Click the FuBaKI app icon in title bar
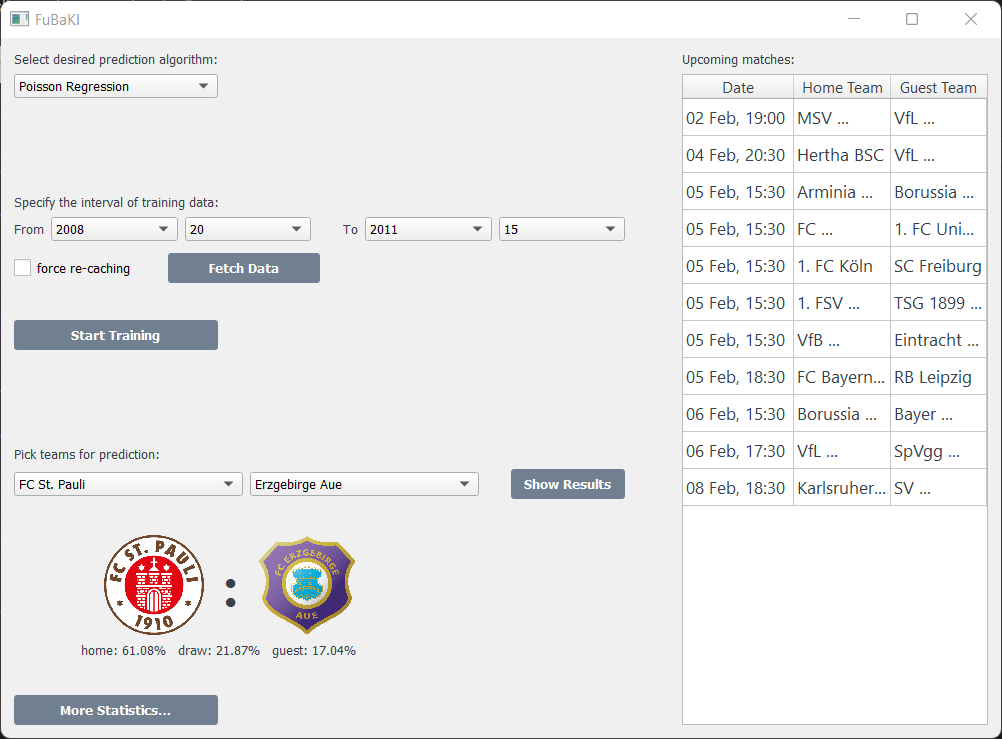Viewport: 1002px width, 739px height. (19, 19)
